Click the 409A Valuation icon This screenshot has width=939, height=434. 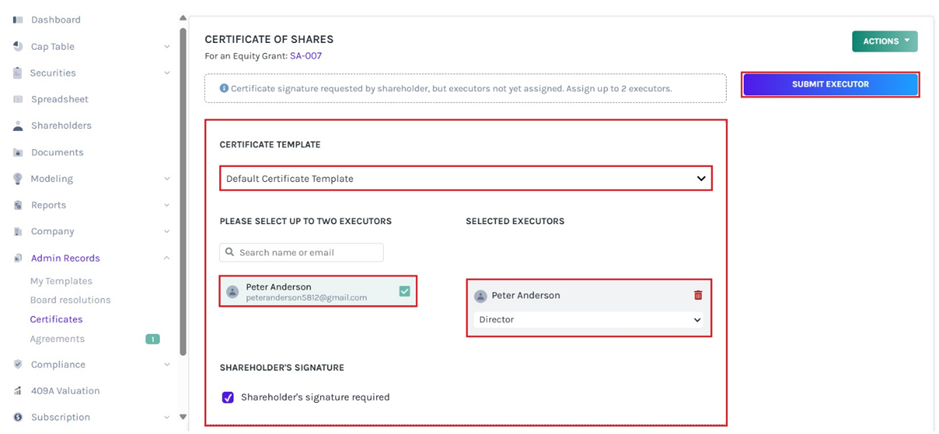[x=18, y=391]
